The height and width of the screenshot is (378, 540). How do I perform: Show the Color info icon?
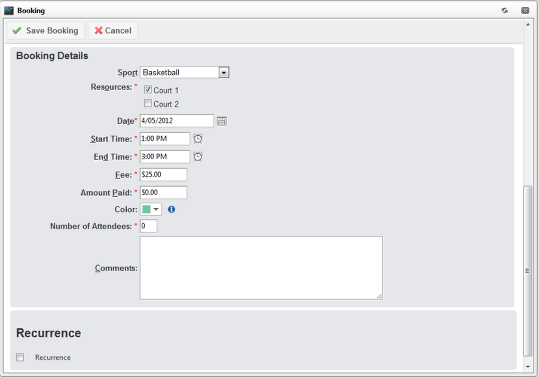pos(172,209)
